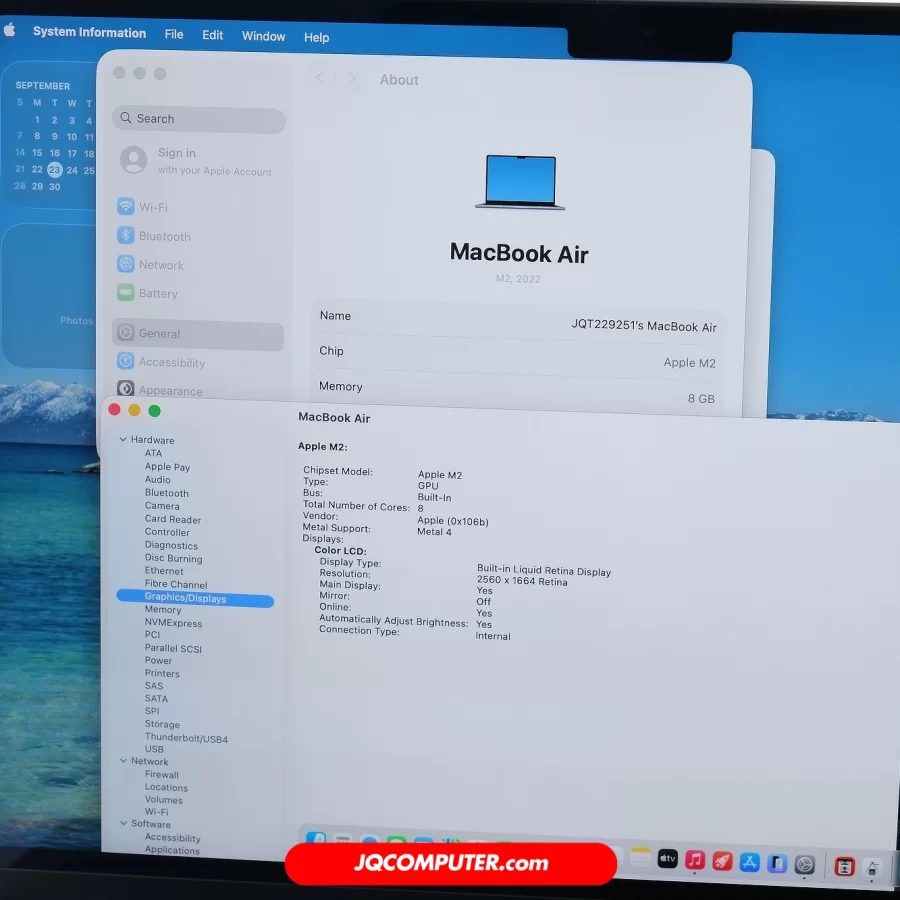Screen dimensions: 900x900
Task: Open the Accessibility icon in Settings sidebar
Action: (126, 360)
